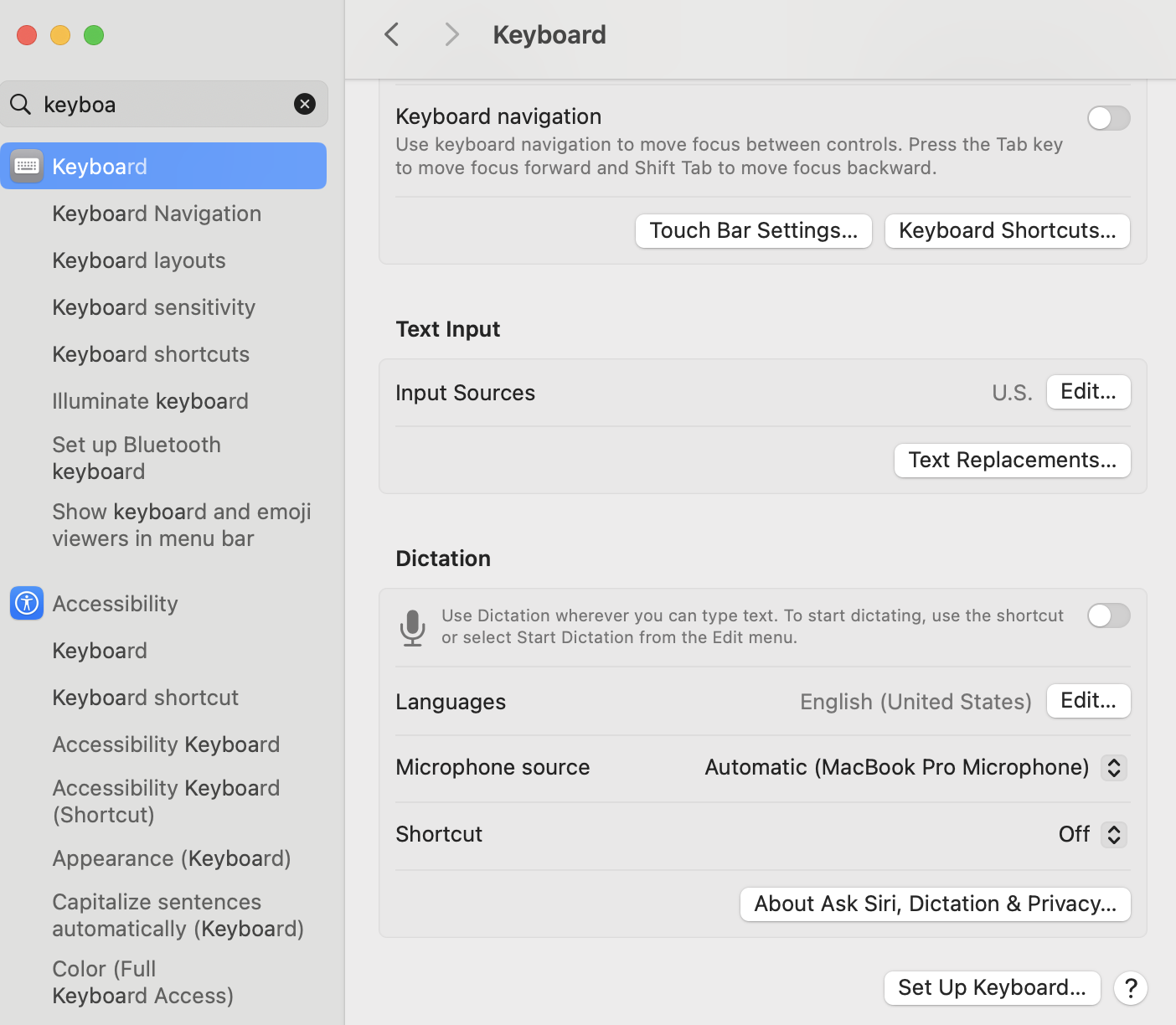Edit the Dictation Languages
The height and width of the screenshot is (1025, 1176).
[x=1088, y=701]
